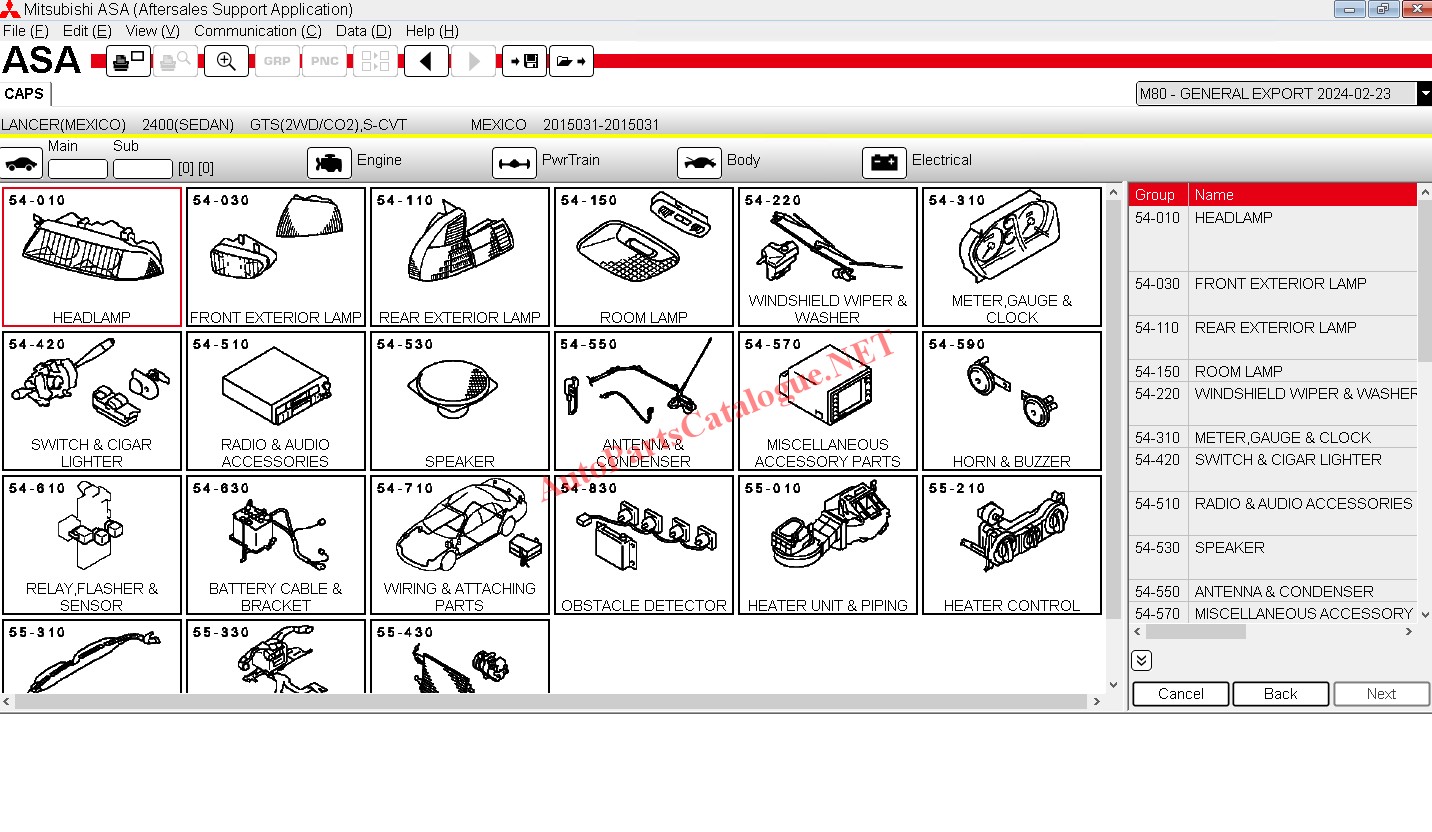
Task: Click the printer setup toolbar icon
Action: 128,61
